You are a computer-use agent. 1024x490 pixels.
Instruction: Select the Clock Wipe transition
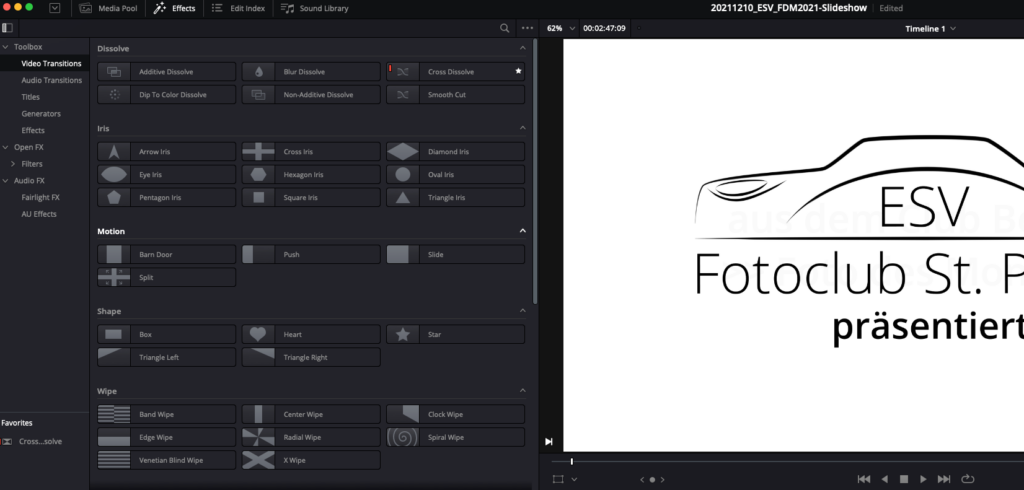coord(455,414)
